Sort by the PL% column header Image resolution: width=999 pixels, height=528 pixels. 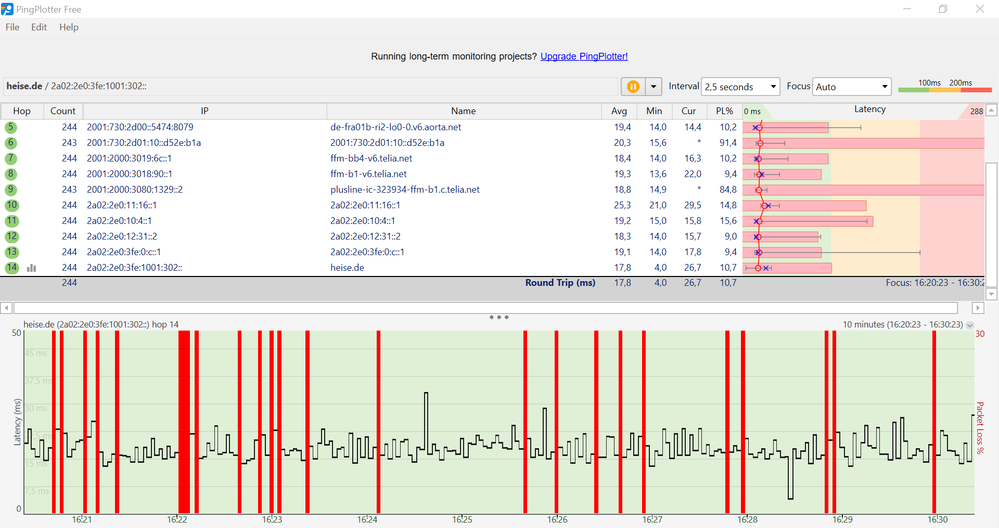tap(725, 111)
